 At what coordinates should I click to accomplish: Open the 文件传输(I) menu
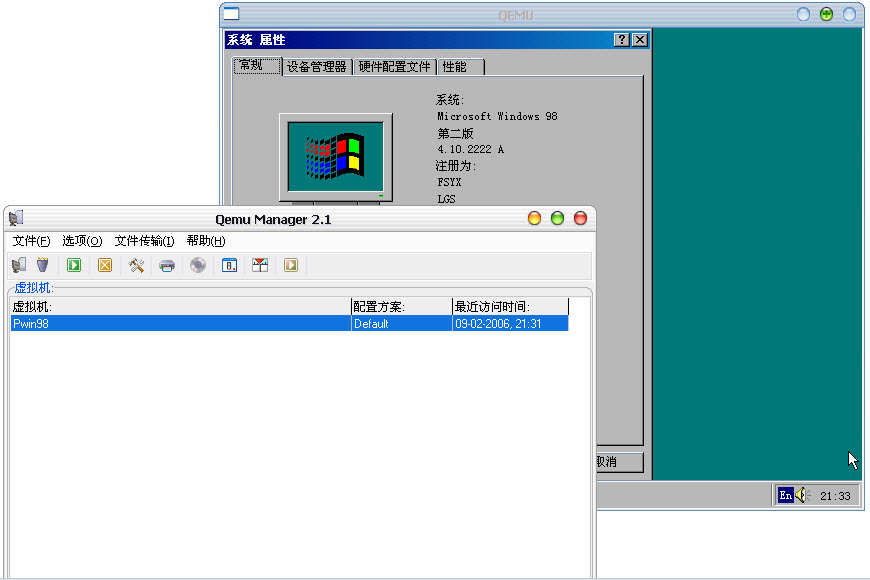[x=144, y=241]
